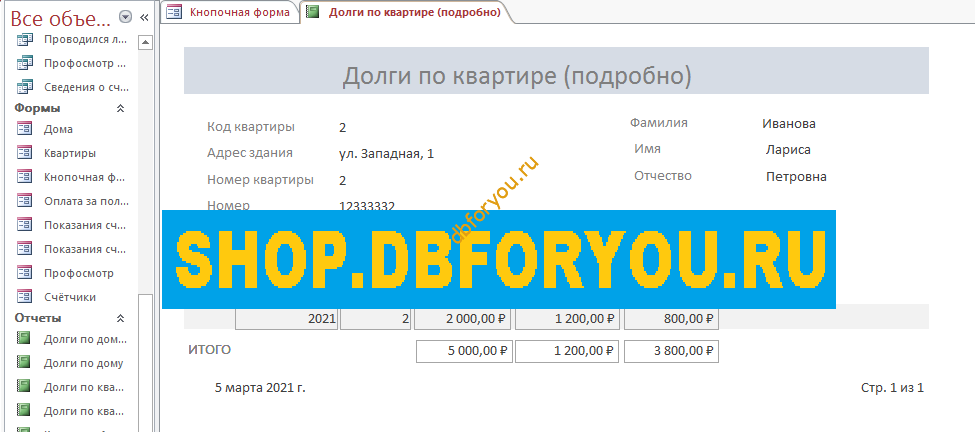Viewport: 975px width, 432px height.
Task: Click the Отчество label
Action: [x=663, y=176]
